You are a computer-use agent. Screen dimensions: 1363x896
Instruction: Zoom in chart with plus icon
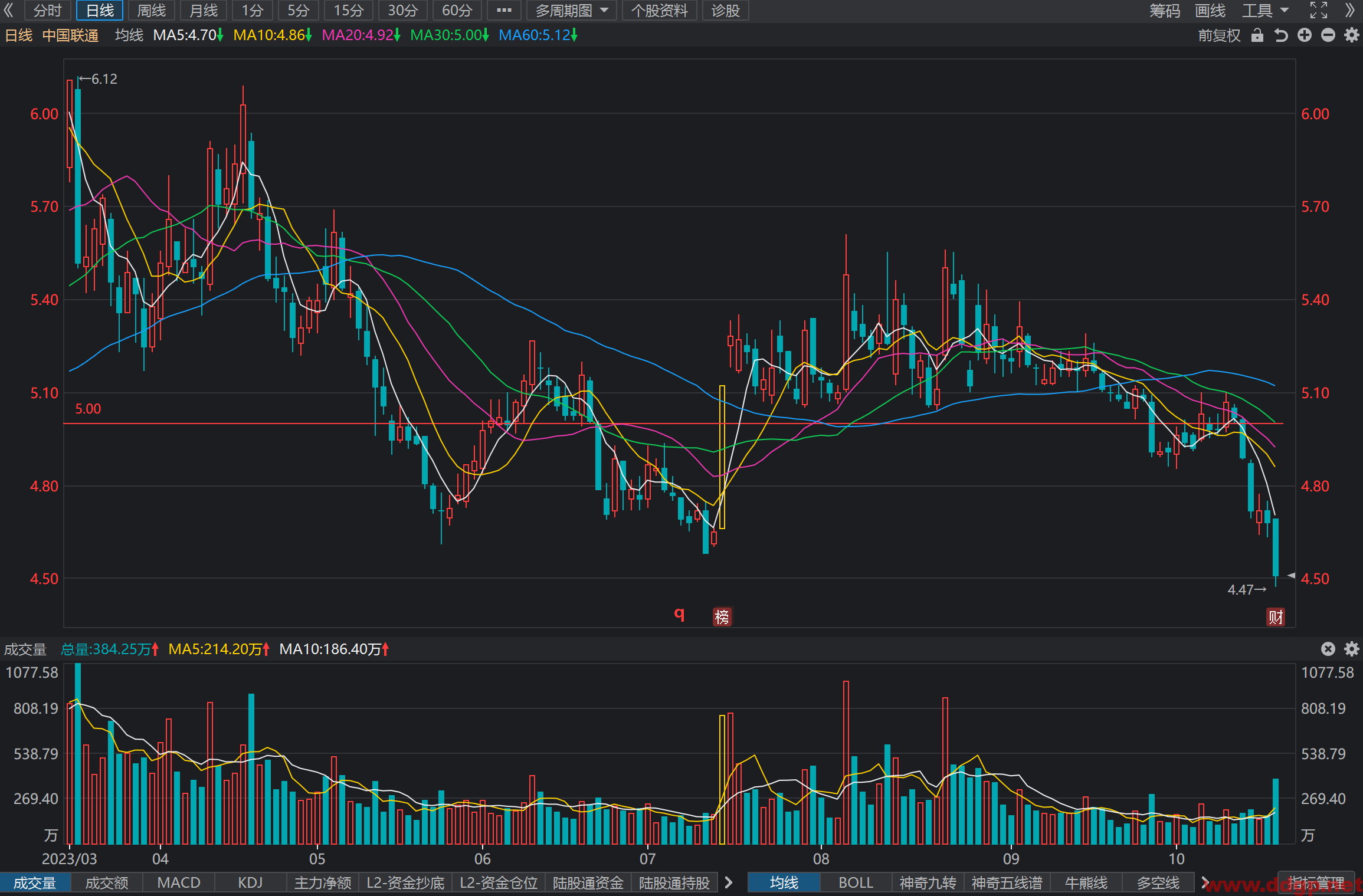(x=1305, y=35)
